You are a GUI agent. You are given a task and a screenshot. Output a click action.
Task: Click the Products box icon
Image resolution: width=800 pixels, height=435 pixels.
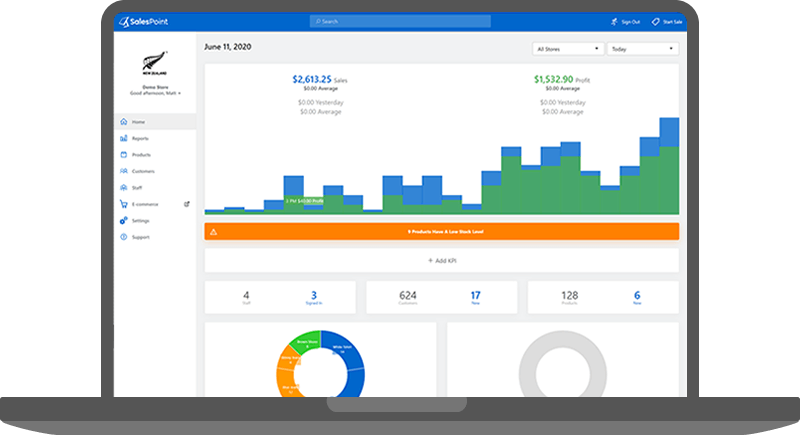pyautogui.click(x=123, y=155)
